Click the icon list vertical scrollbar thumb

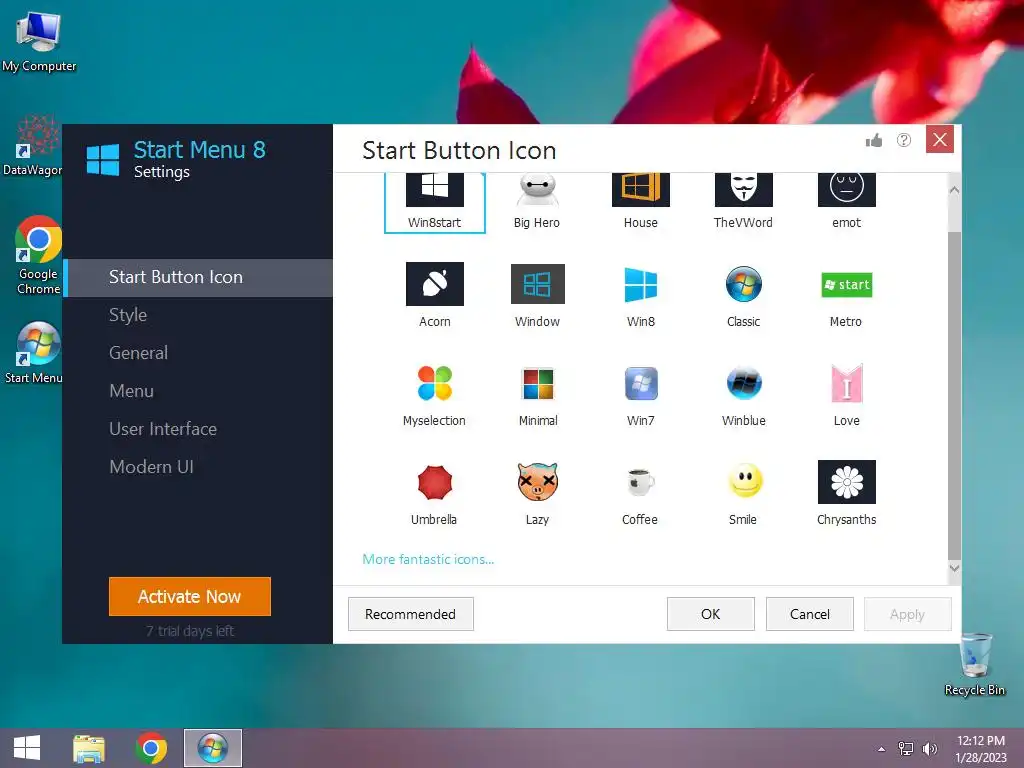954,395
